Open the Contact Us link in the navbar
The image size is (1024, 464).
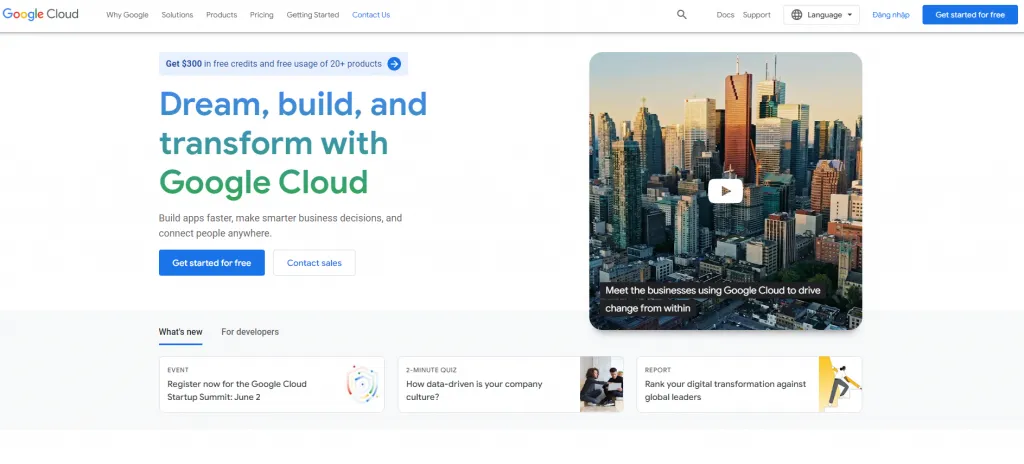coord(371,15)
